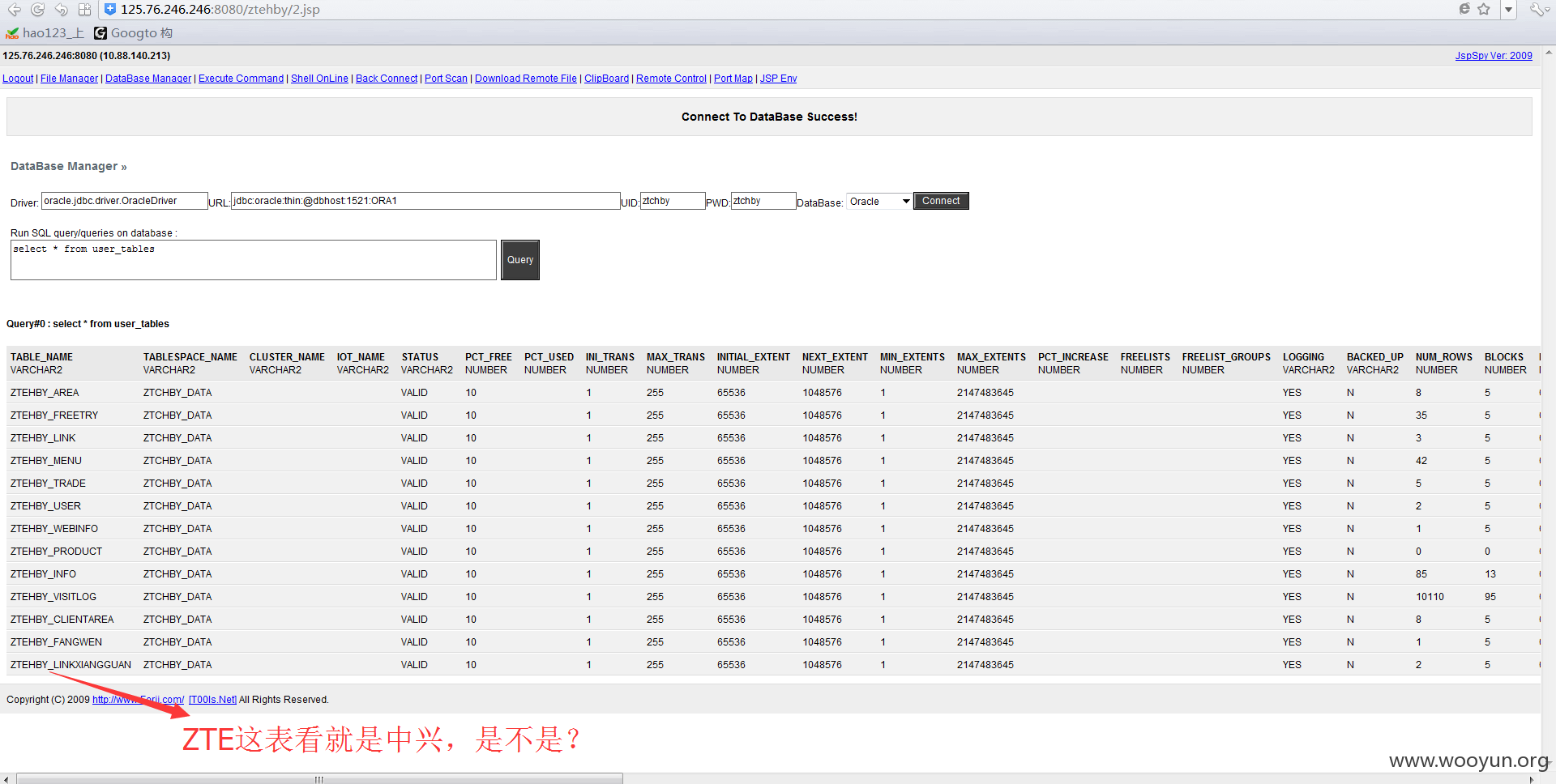Select the ZTEHBY_MENU table name cell
Screen dimensions: 1556x784
46,461
